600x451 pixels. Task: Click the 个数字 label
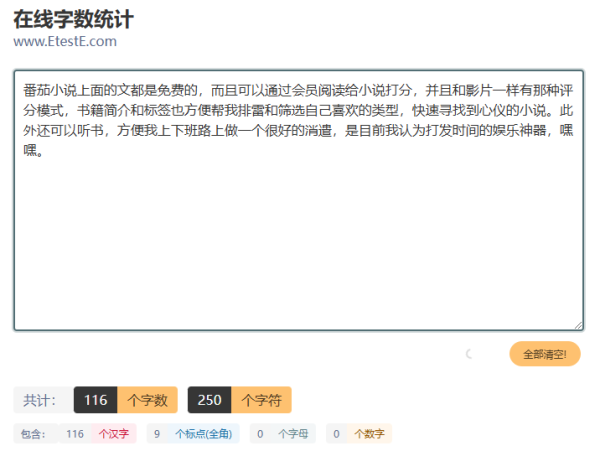pos(369,434)
